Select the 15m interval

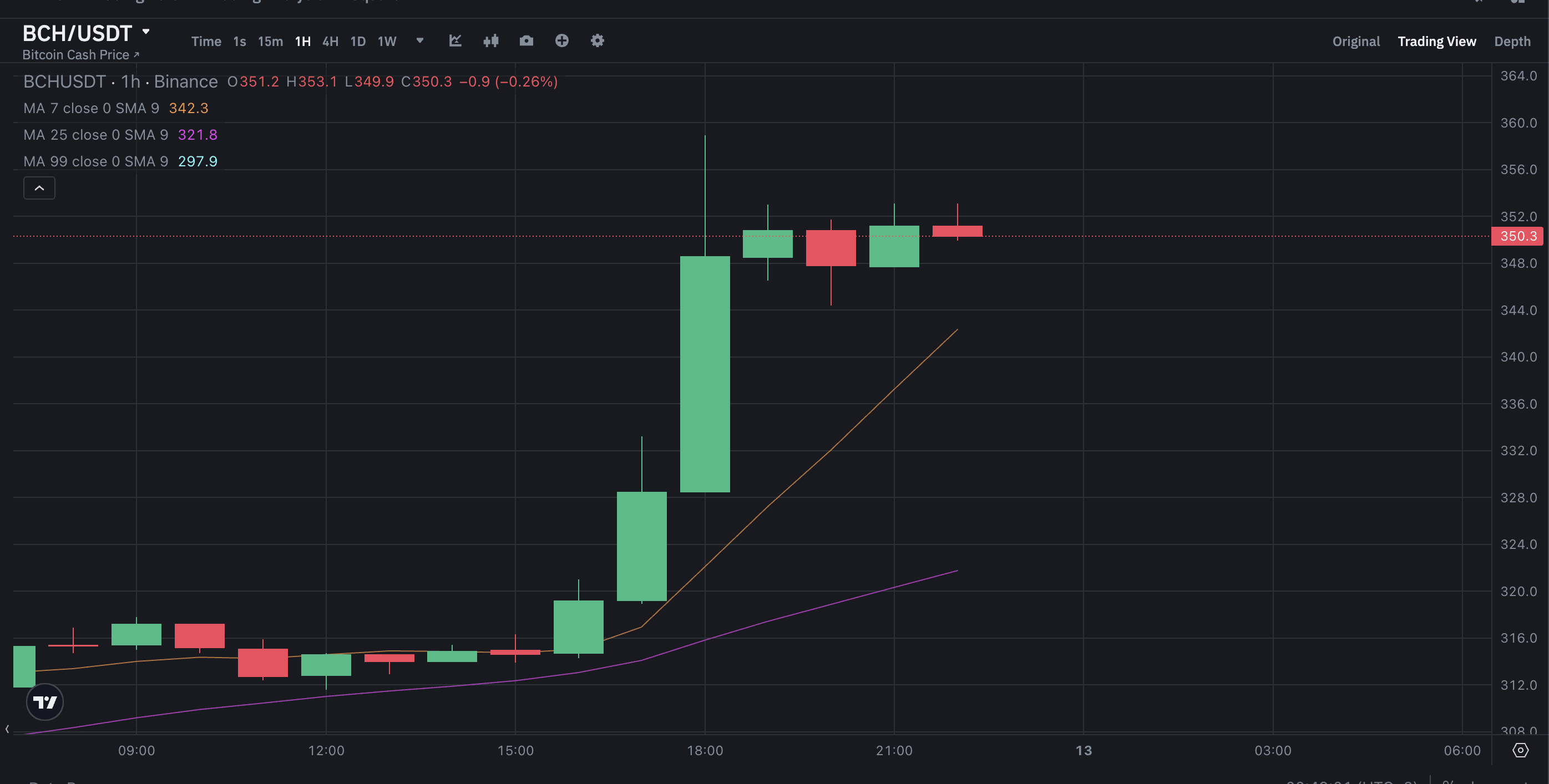pyautogui.click(x=270, y=42)
